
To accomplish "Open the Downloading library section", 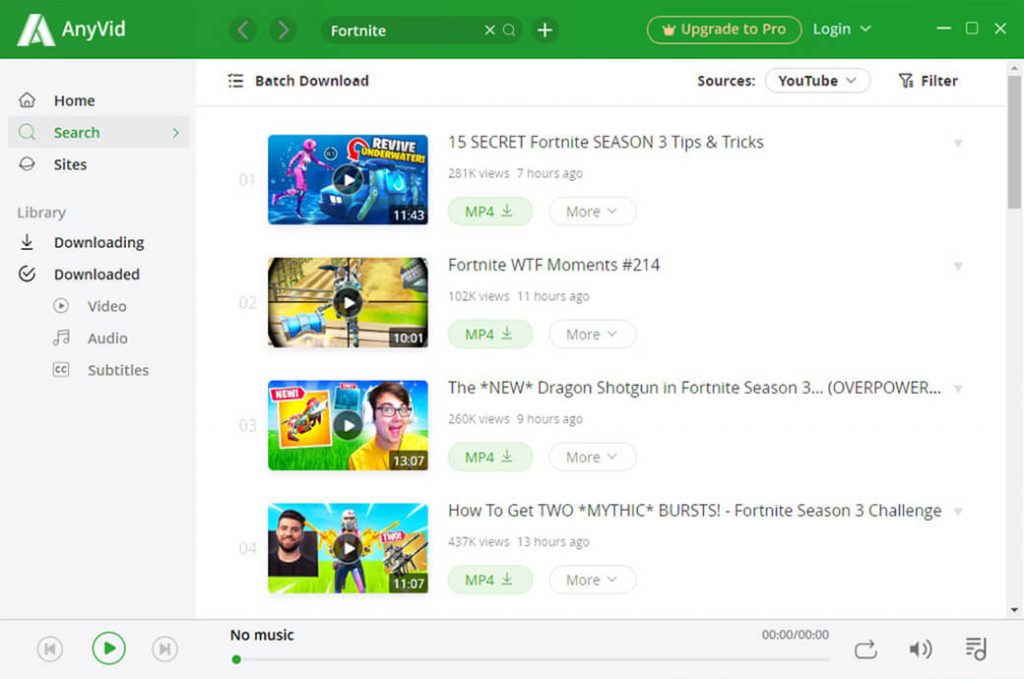I will pos(99,242).
